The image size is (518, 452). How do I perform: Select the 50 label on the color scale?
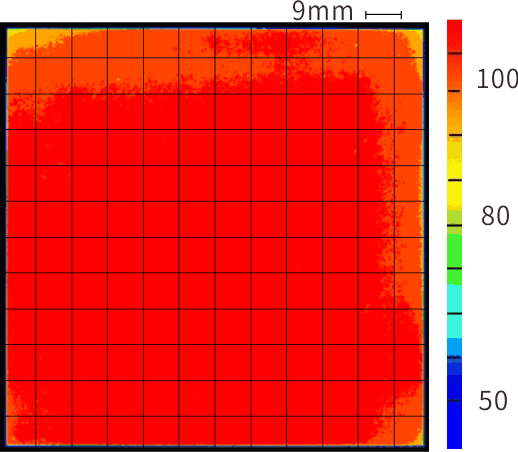(493, 400)
